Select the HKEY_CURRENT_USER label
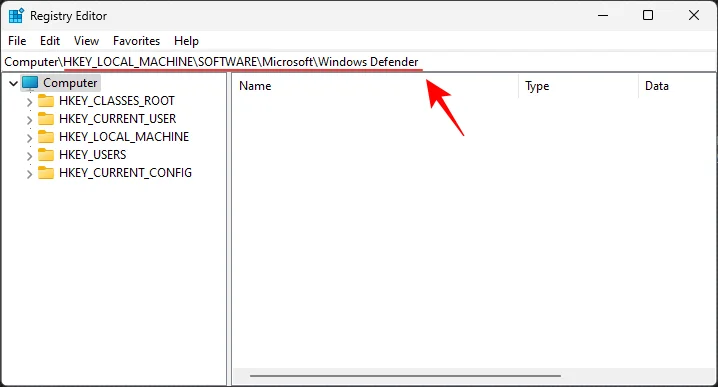This screenshot has width=718, height=387. tap(117, 119)
